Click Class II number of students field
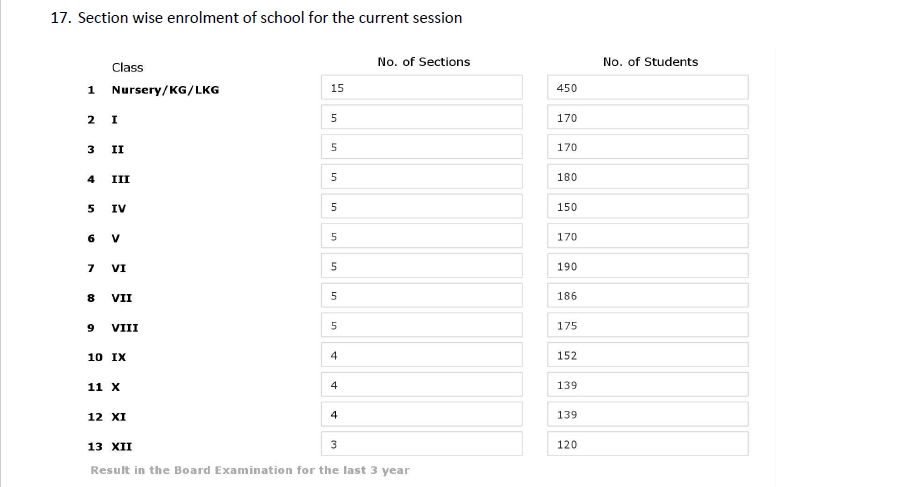The width and height of the screenshot is (910, 487). [x=648, y=147]
